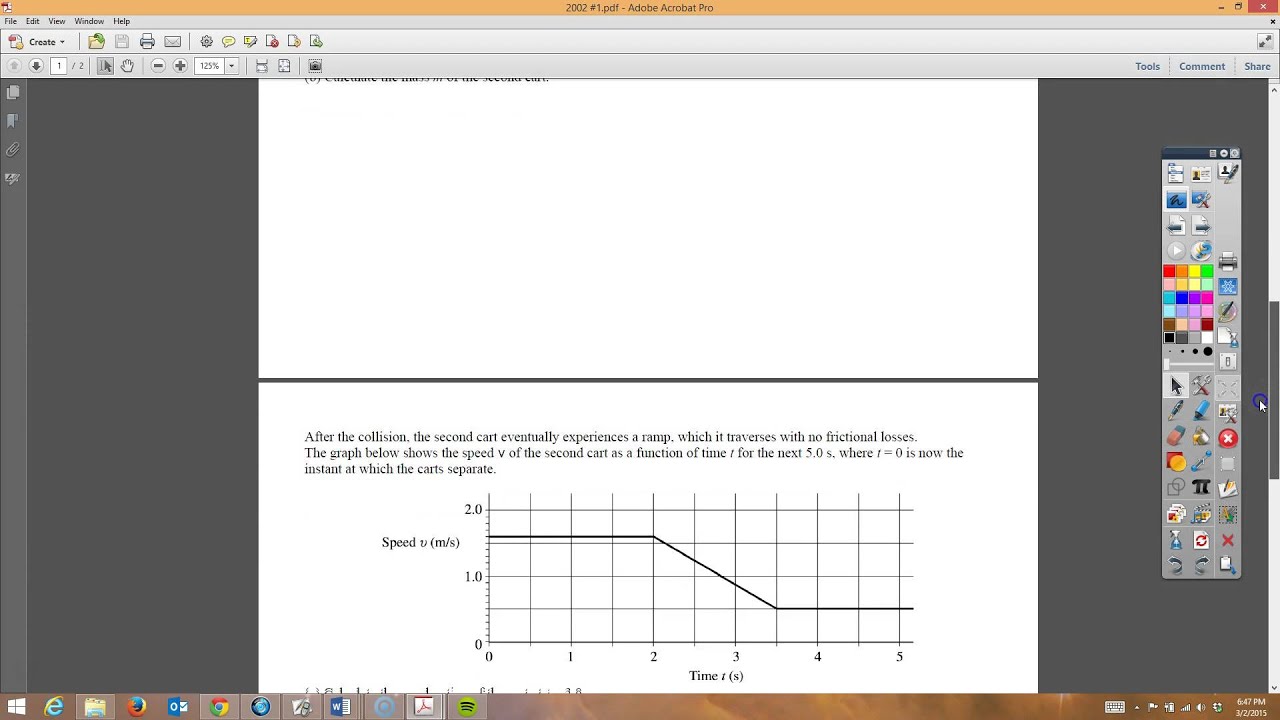
Task: Open a file with the folder icon
Action: click(x=96, y=42)
